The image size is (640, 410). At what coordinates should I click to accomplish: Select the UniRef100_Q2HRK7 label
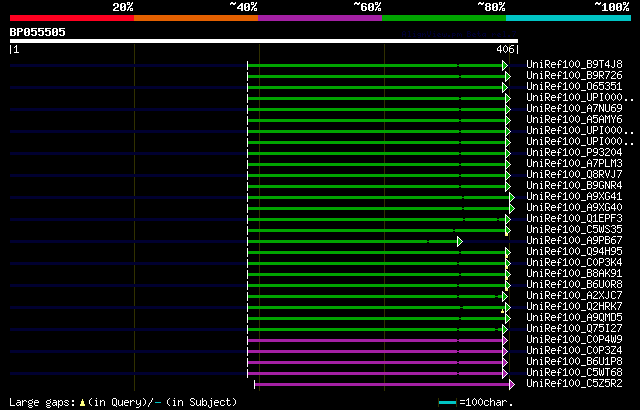click(574, 306)
